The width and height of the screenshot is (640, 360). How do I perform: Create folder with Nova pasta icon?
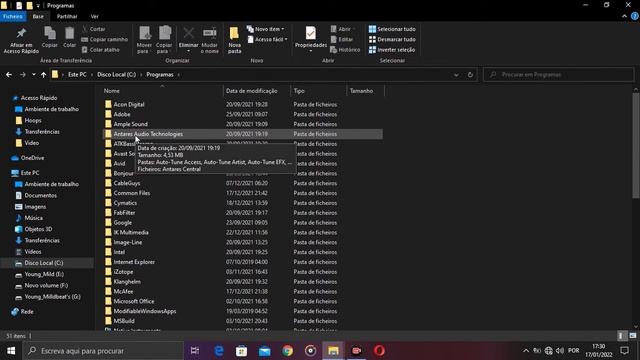(x=234, y=33)
